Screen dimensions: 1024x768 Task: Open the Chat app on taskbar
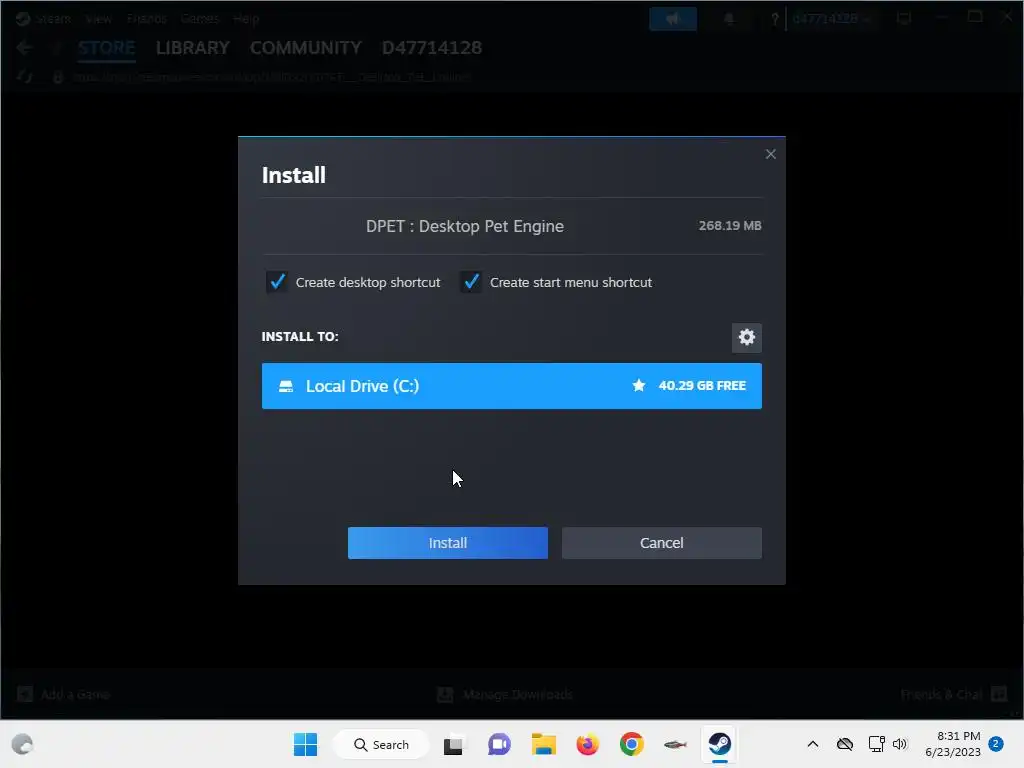pos(499,744)
